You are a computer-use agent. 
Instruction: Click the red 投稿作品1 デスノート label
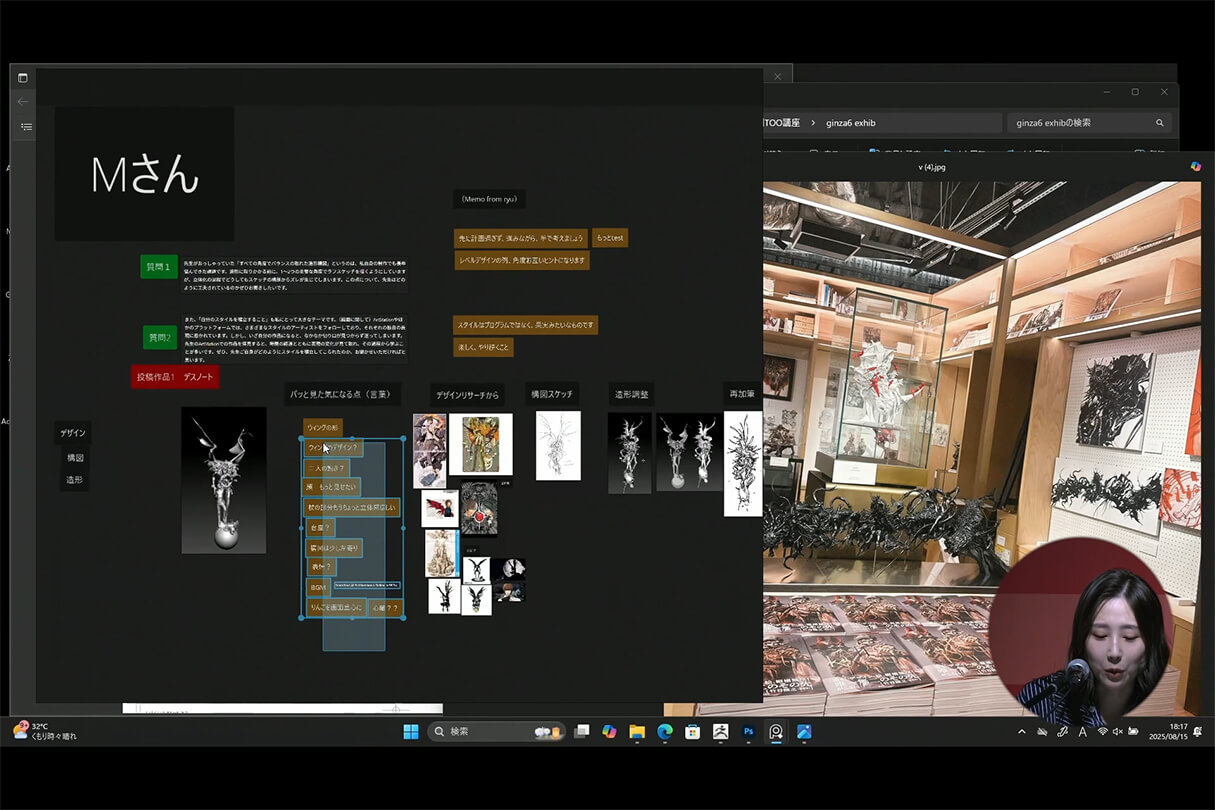coord(175,377)
